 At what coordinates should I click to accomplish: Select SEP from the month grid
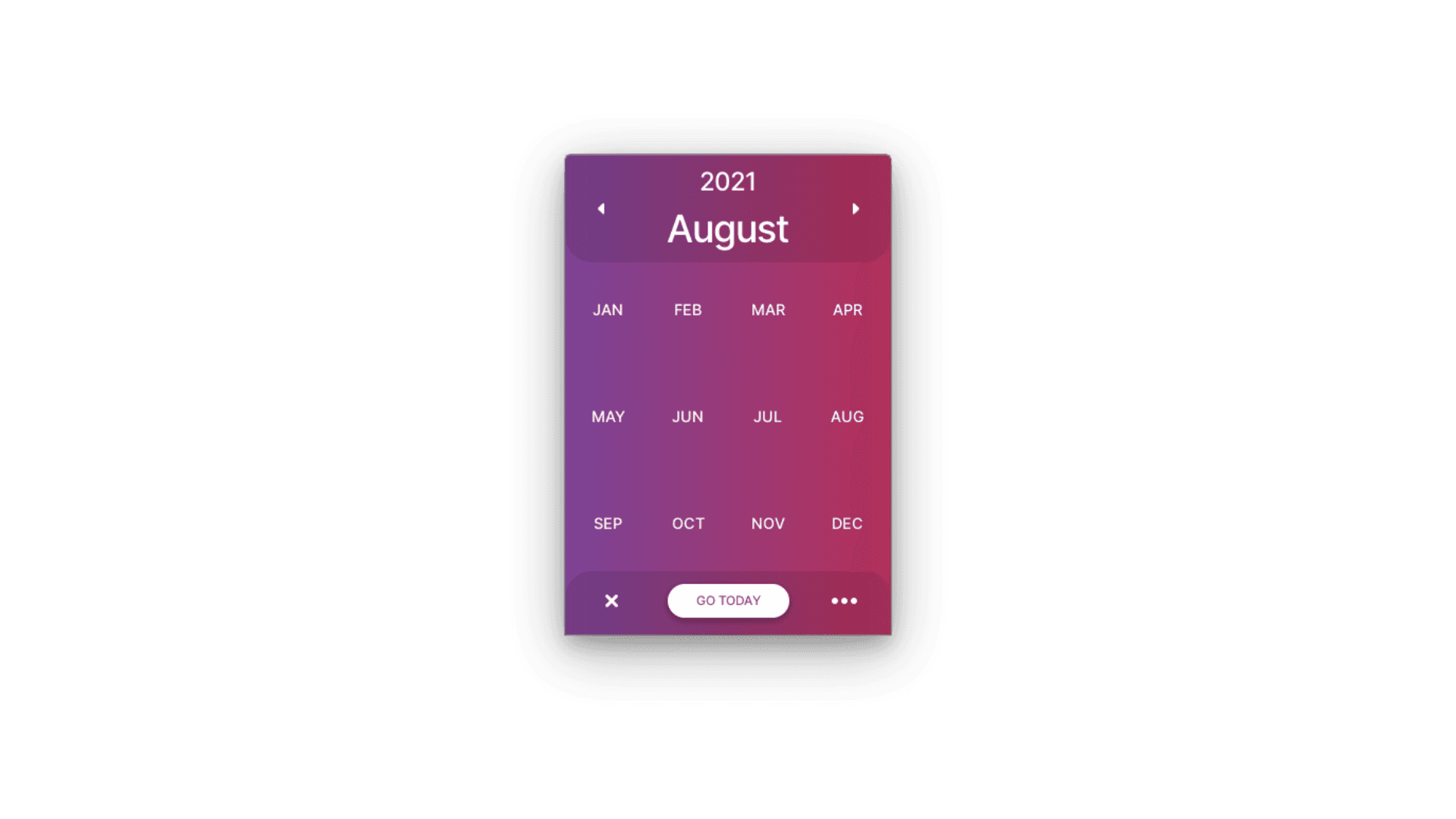click(x=608, y=523)
